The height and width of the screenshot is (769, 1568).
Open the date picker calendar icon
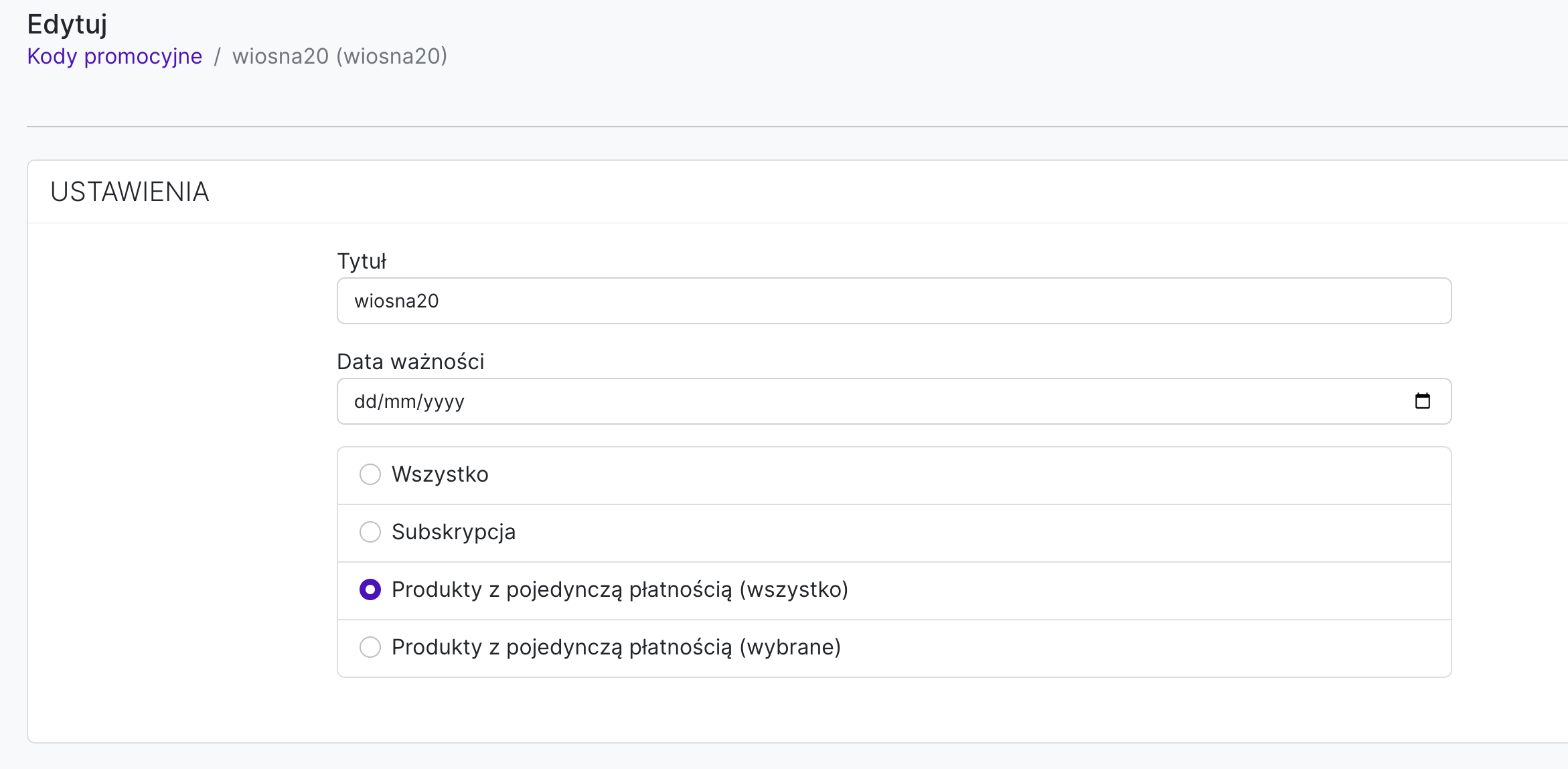pos(1422,401)
